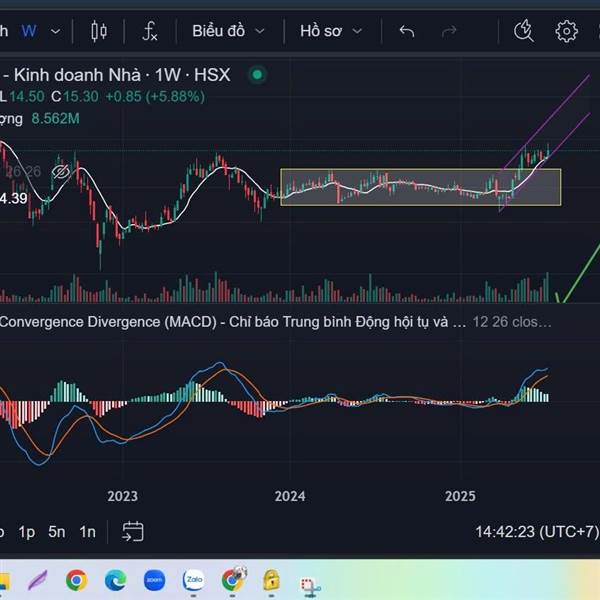Open the fx indicators menu
600x600 pixels.
click(x=150, y=31)
